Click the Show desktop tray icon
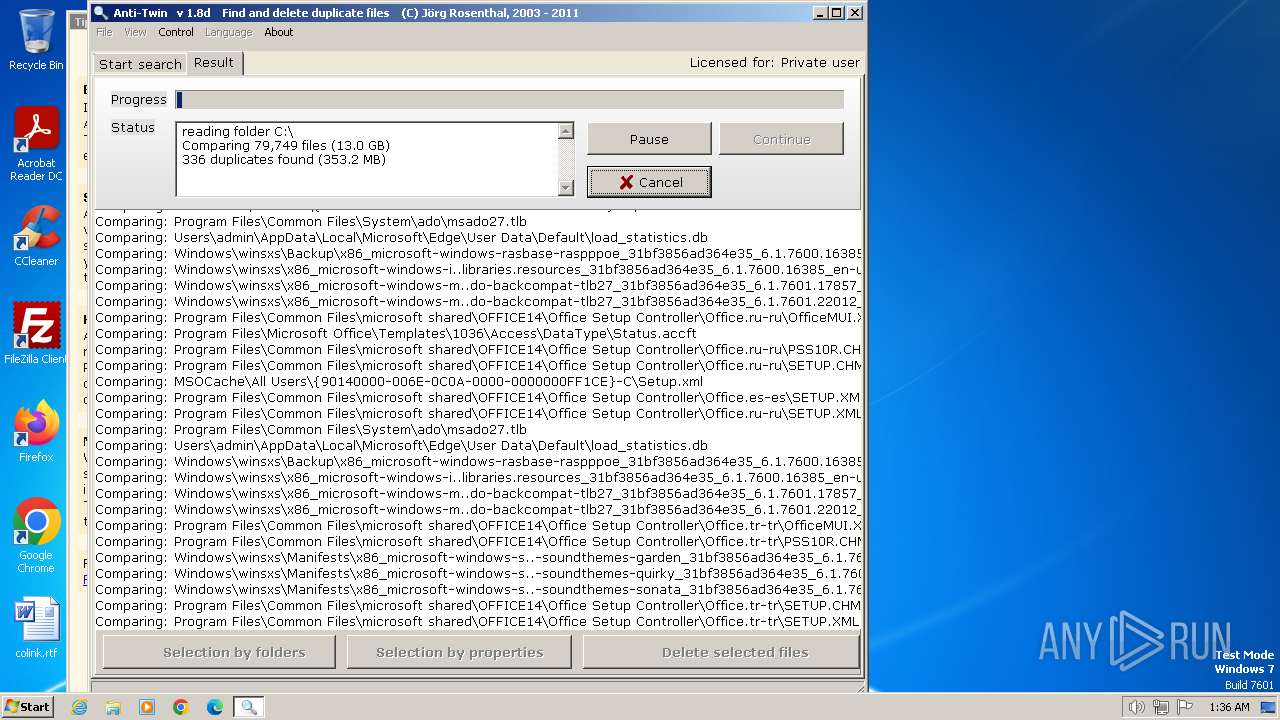This screenshot has height=720, width=1280. coord(1268,707)
